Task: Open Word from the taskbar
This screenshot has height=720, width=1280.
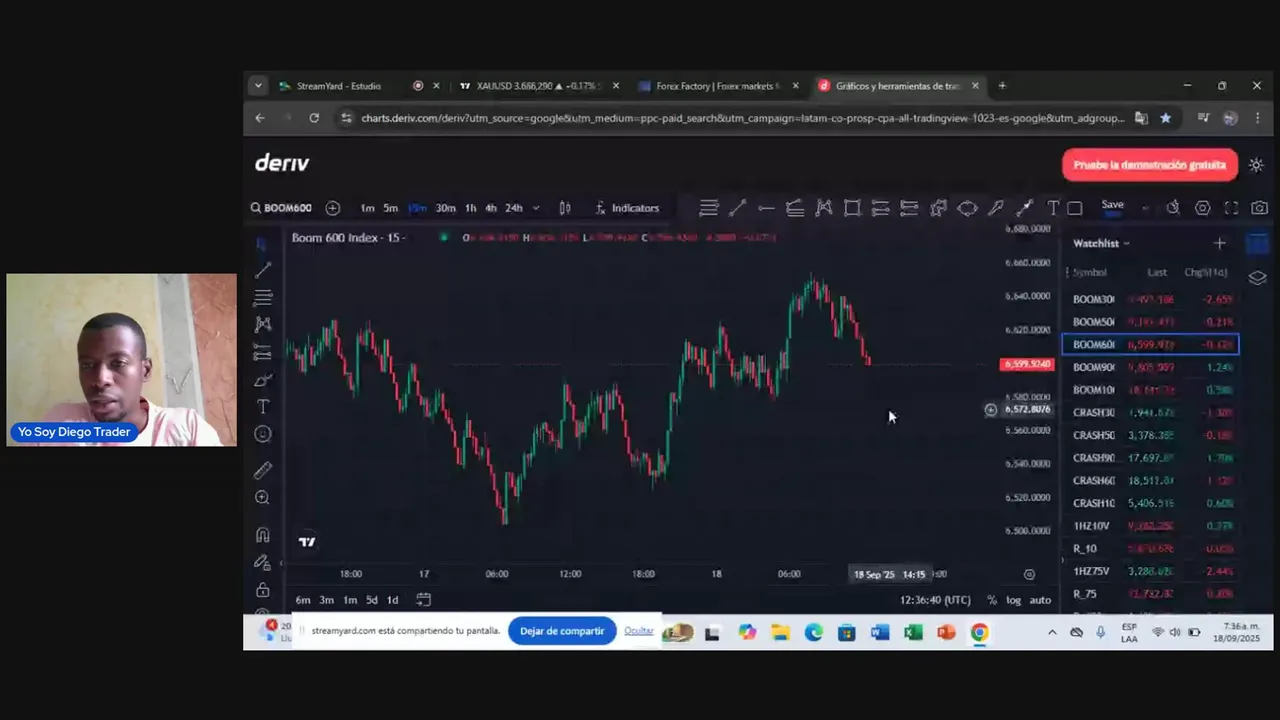Action: click(x=880, y=632)
